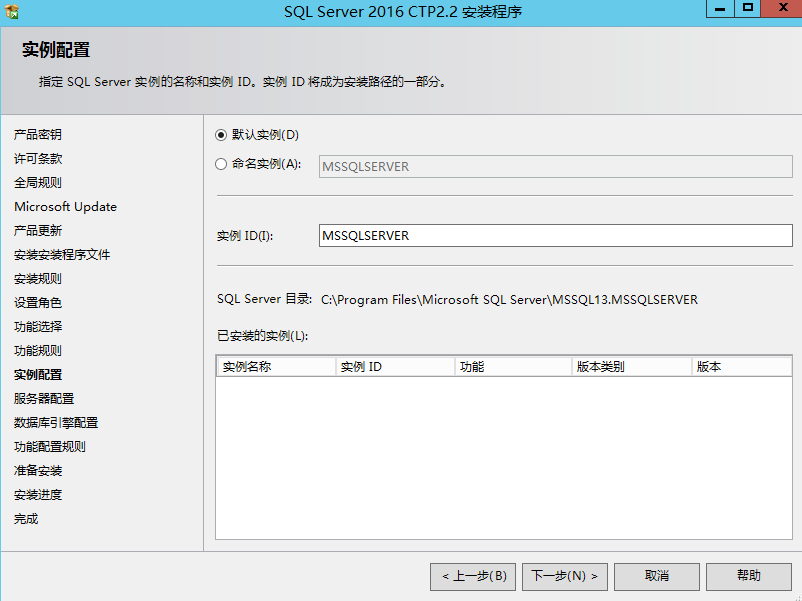Click the 实例 ID column header
The width and height of the screenshot is (802, 601).
click(x=395, y=367)
